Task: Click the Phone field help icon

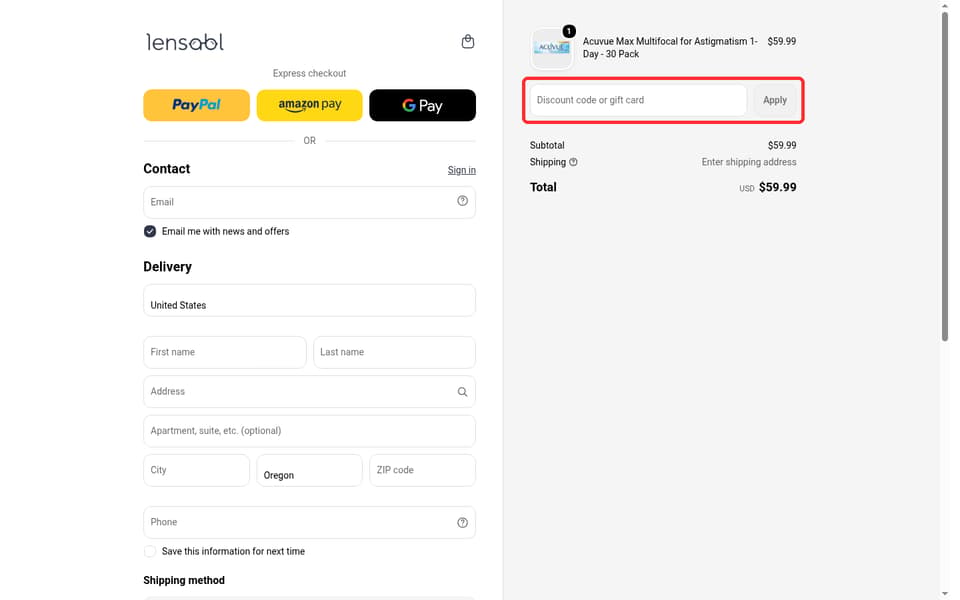Action: coord(462,522)
